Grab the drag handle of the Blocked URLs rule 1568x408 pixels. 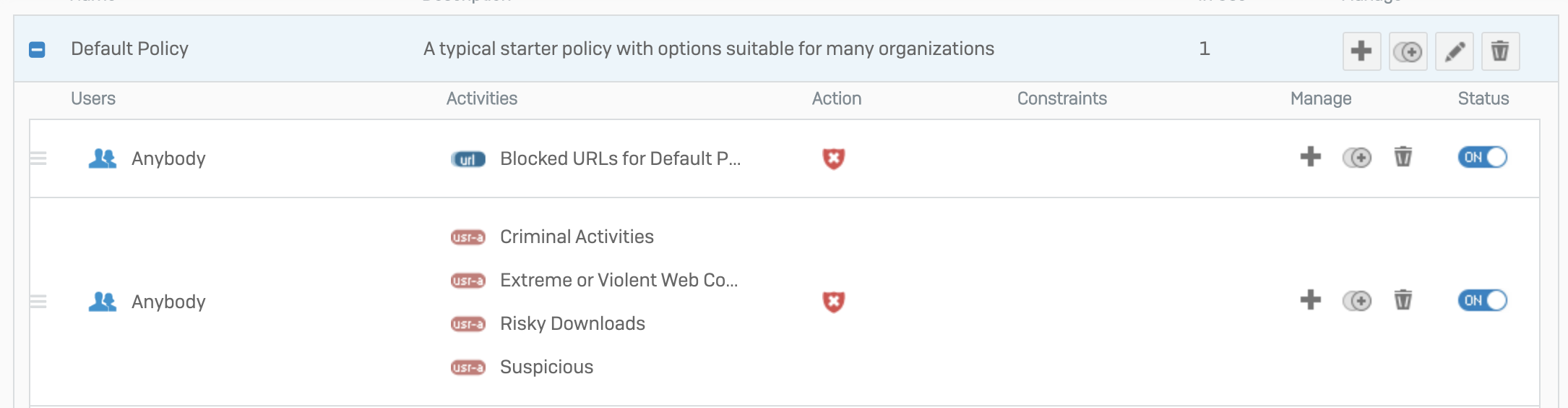(38, 158)
